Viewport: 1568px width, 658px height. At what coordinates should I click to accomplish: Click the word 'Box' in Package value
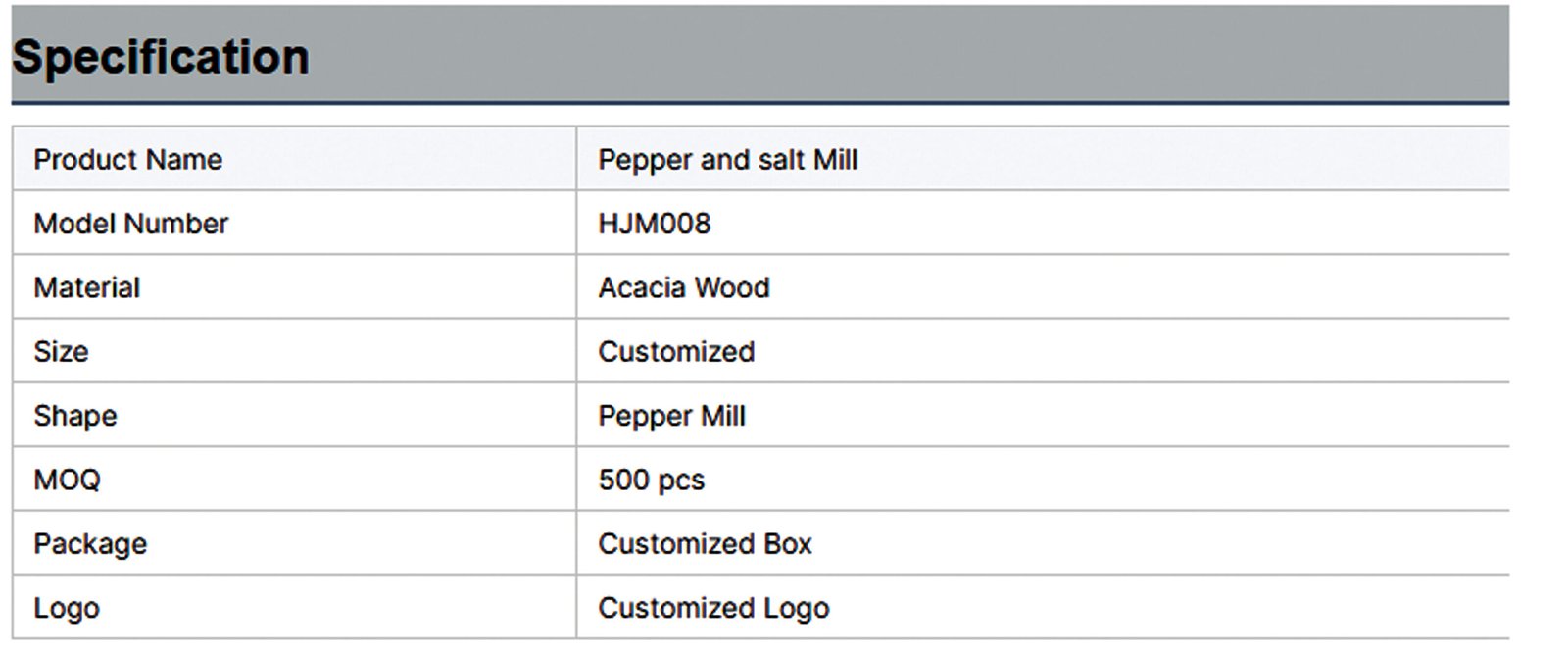788,544
